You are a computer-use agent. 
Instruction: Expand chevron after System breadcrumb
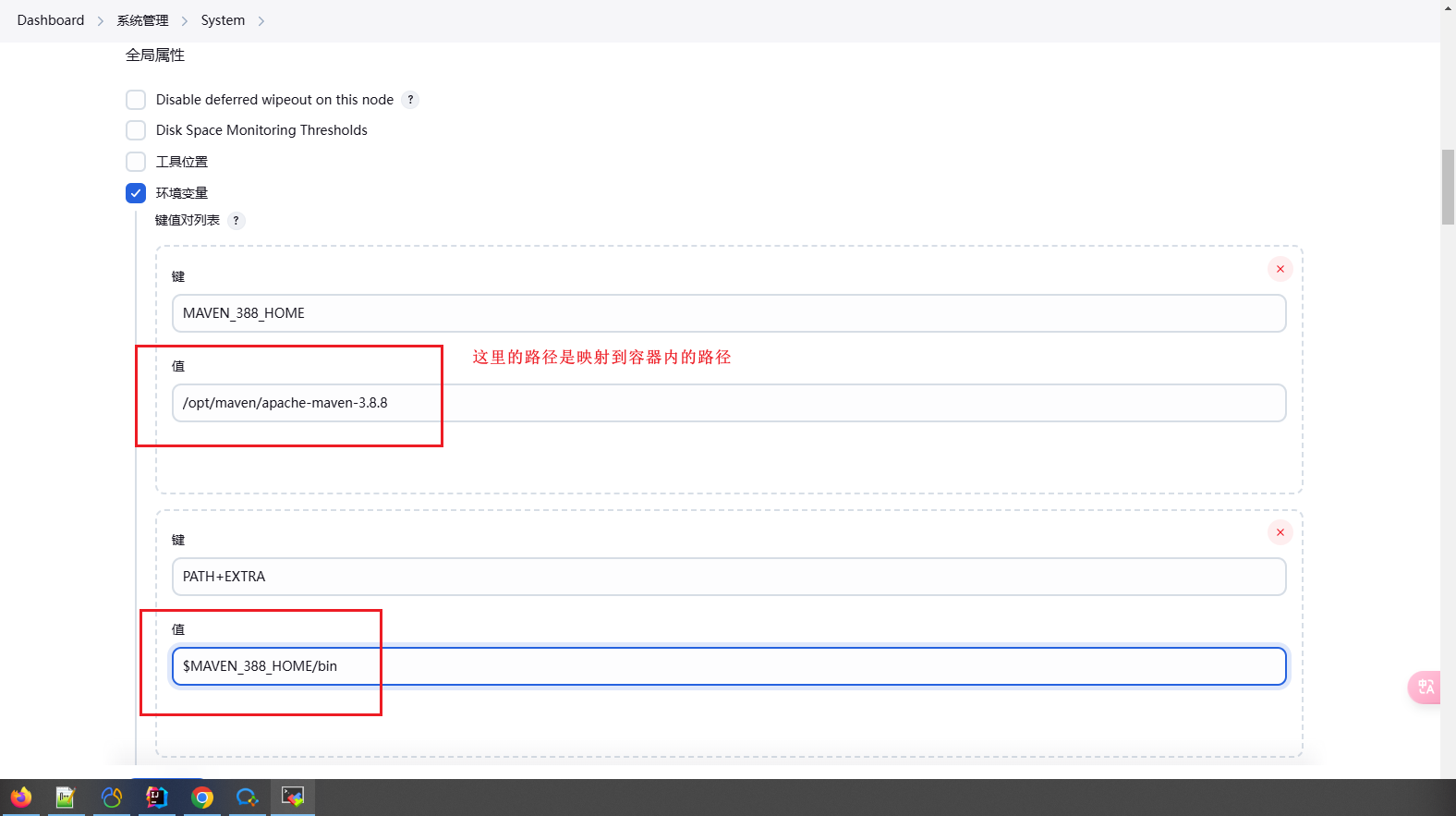261,21
